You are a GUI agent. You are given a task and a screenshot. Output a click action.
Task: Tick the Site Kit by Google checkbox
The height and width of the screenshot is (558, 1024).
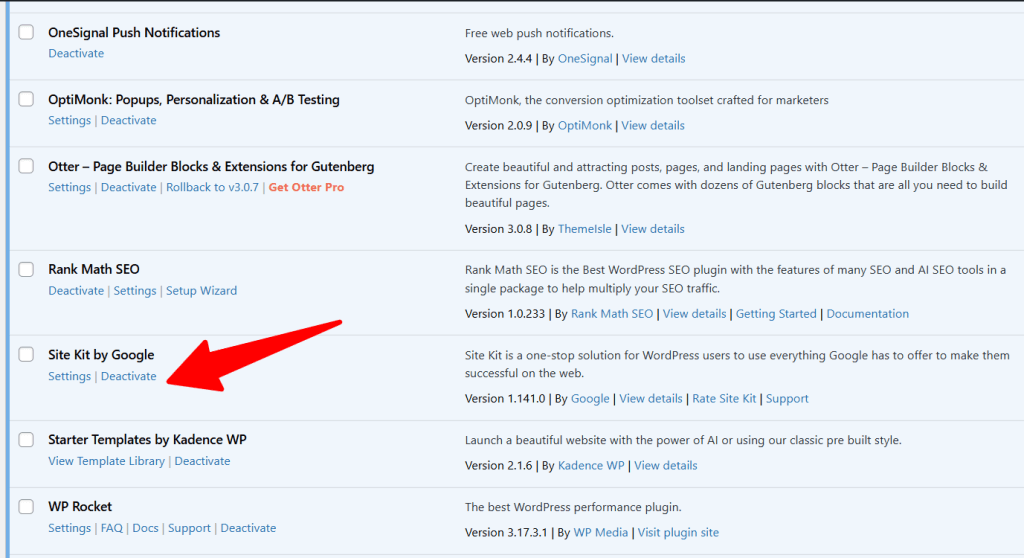pos(26,354)
